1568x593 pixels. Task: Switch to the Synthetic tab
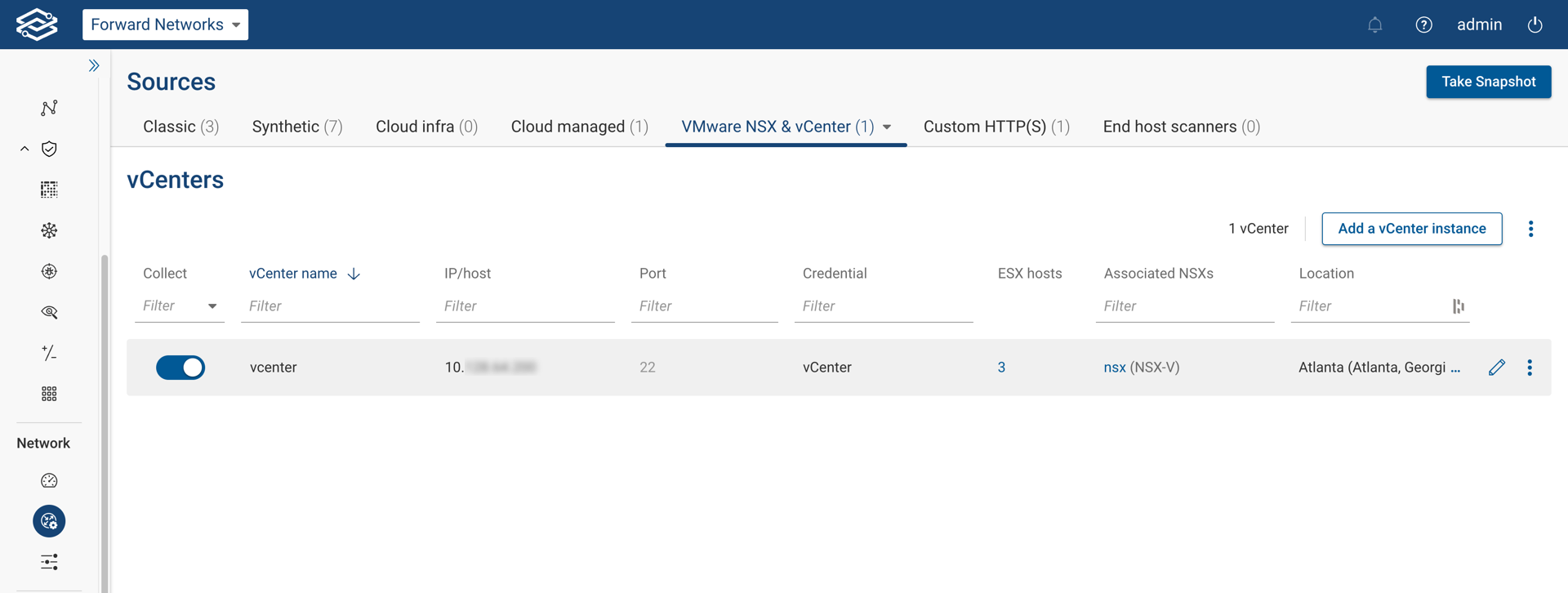click(x=297, y=127)
